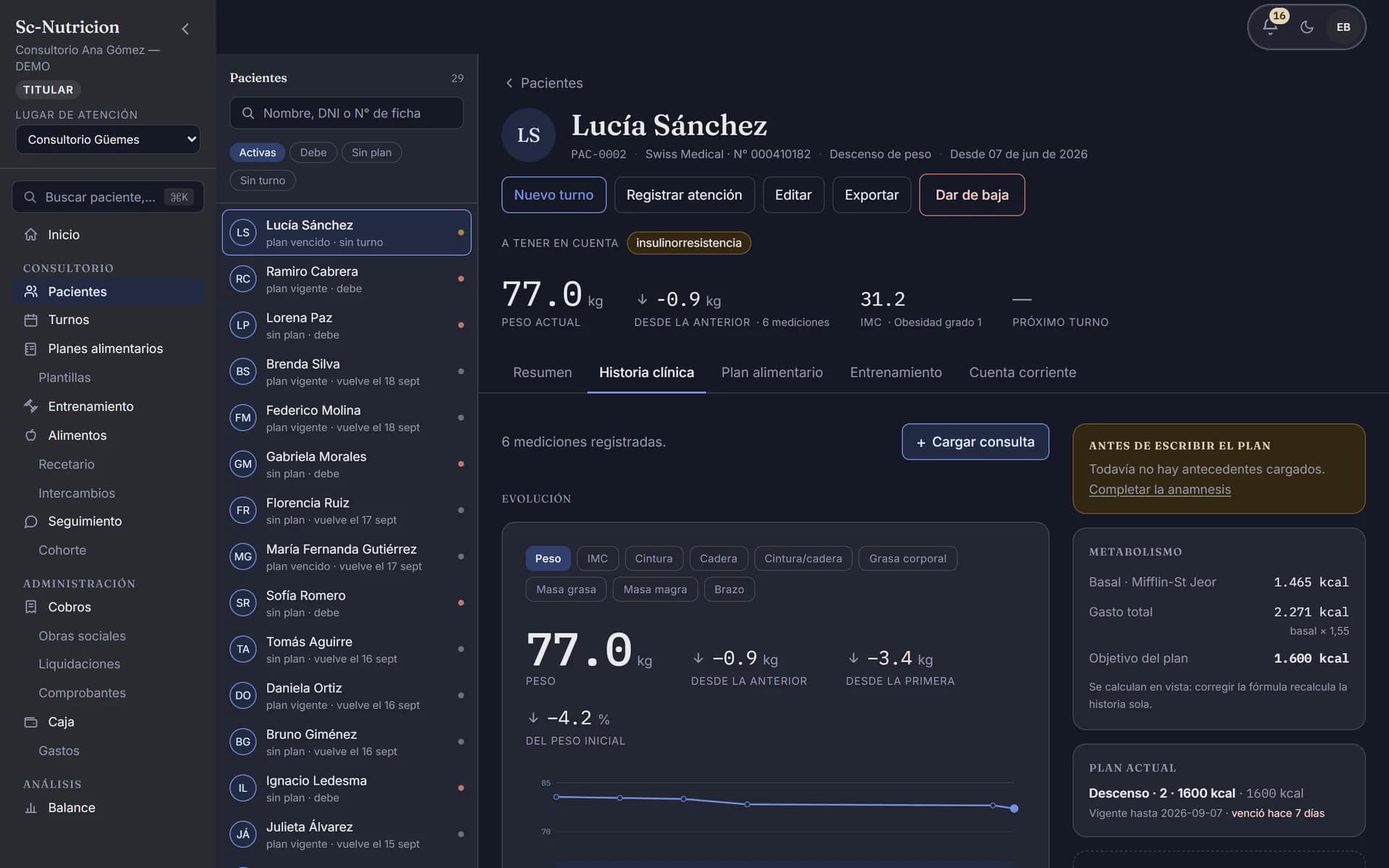Open Obras sociales in sidebar
This screenshot has height=868, width=1389.
(x=82, y=636)
